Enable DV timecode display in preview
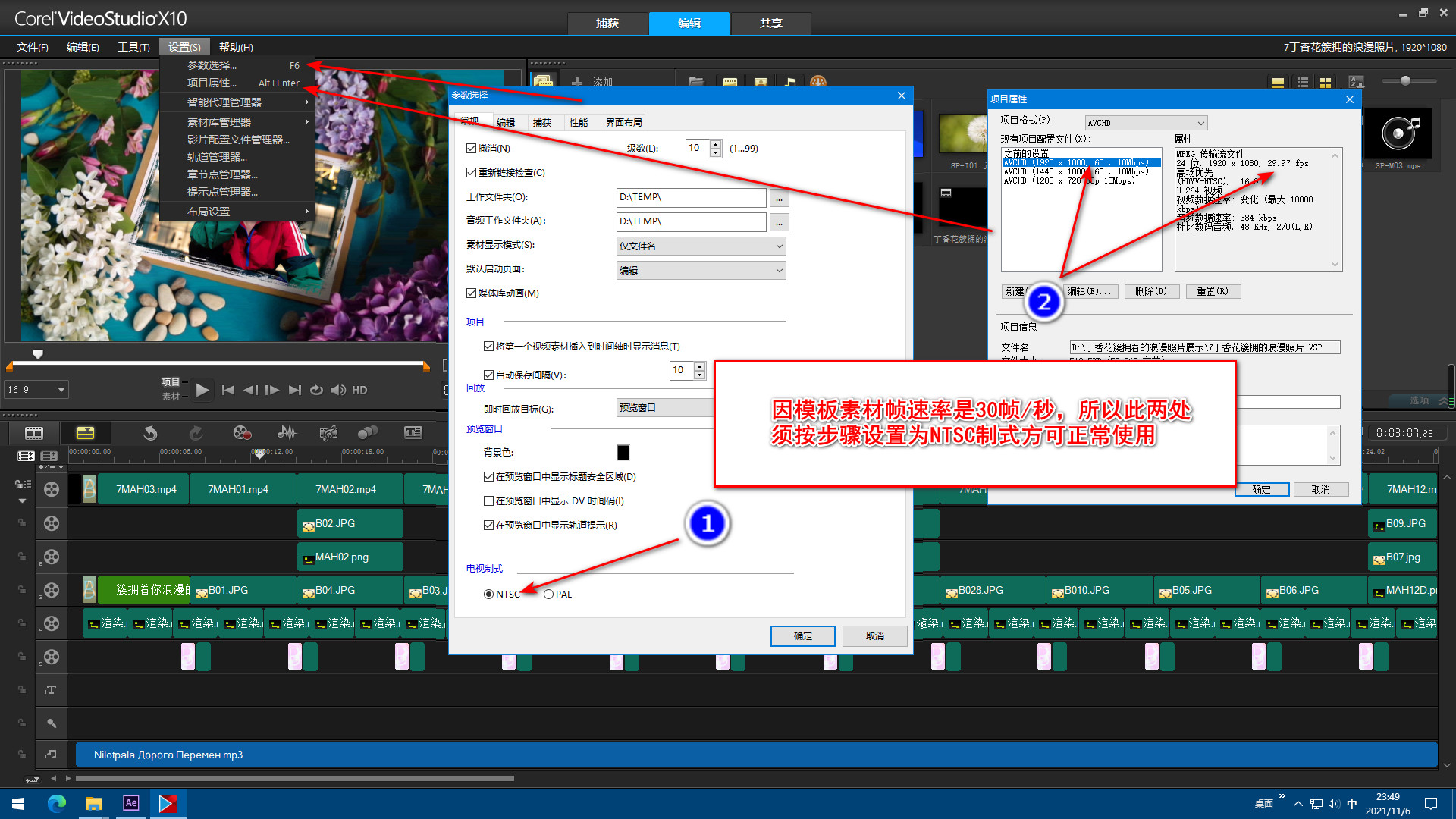The width and height of the screenshot is (1456, 819). pos(488,501)
